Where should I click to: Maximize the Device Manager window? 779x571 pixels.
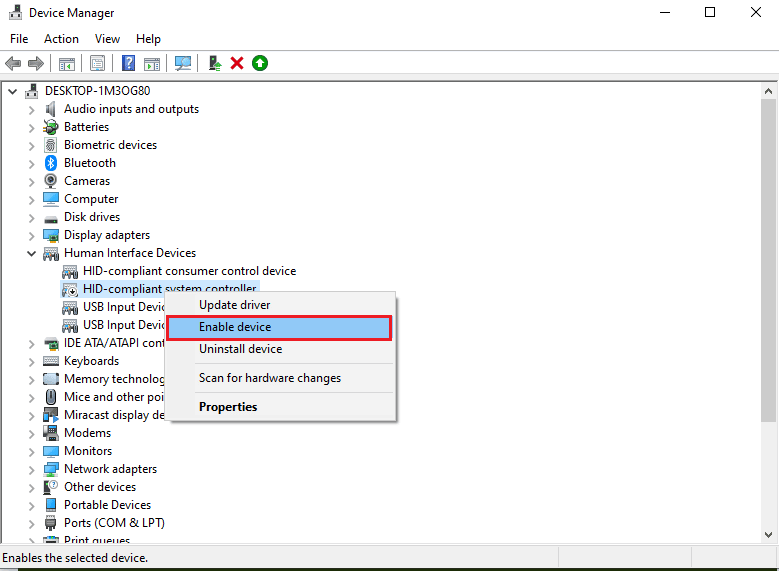pos(710,12)
